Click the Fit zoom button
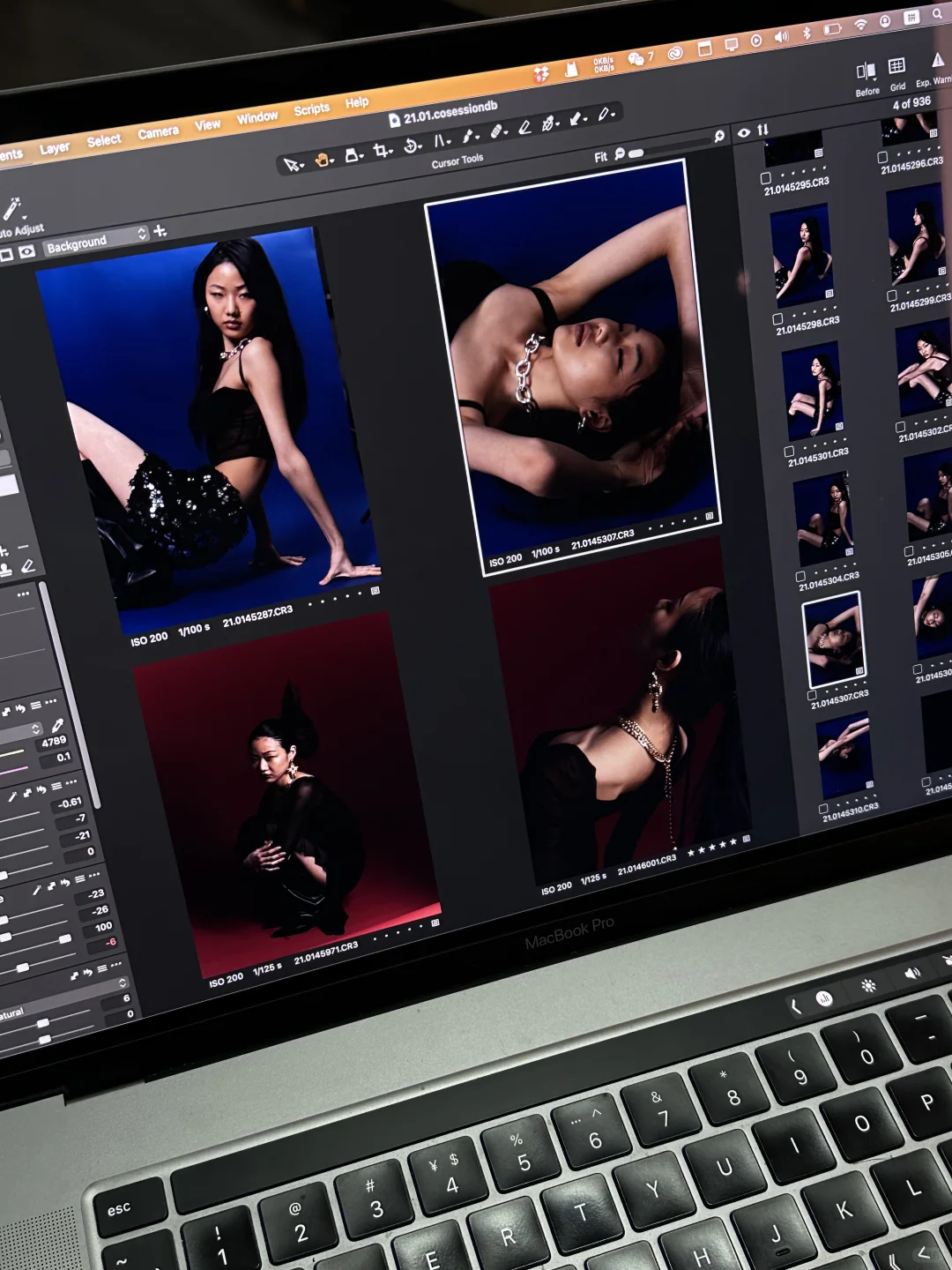Image resolution: width=952 pixels, height=1270 pixels. [x=600, y=157]
